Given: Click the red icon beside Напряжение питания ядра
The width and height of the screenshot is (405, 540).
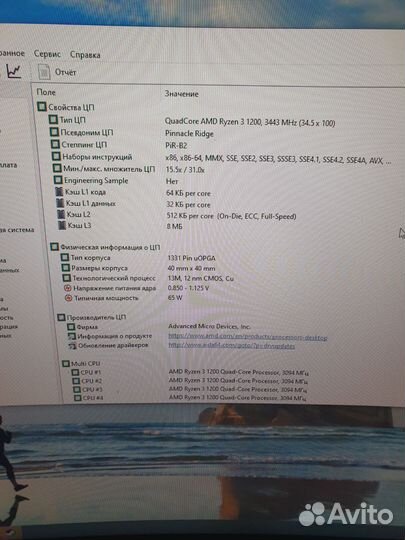Looking at the screenshot, I should 68,288.
